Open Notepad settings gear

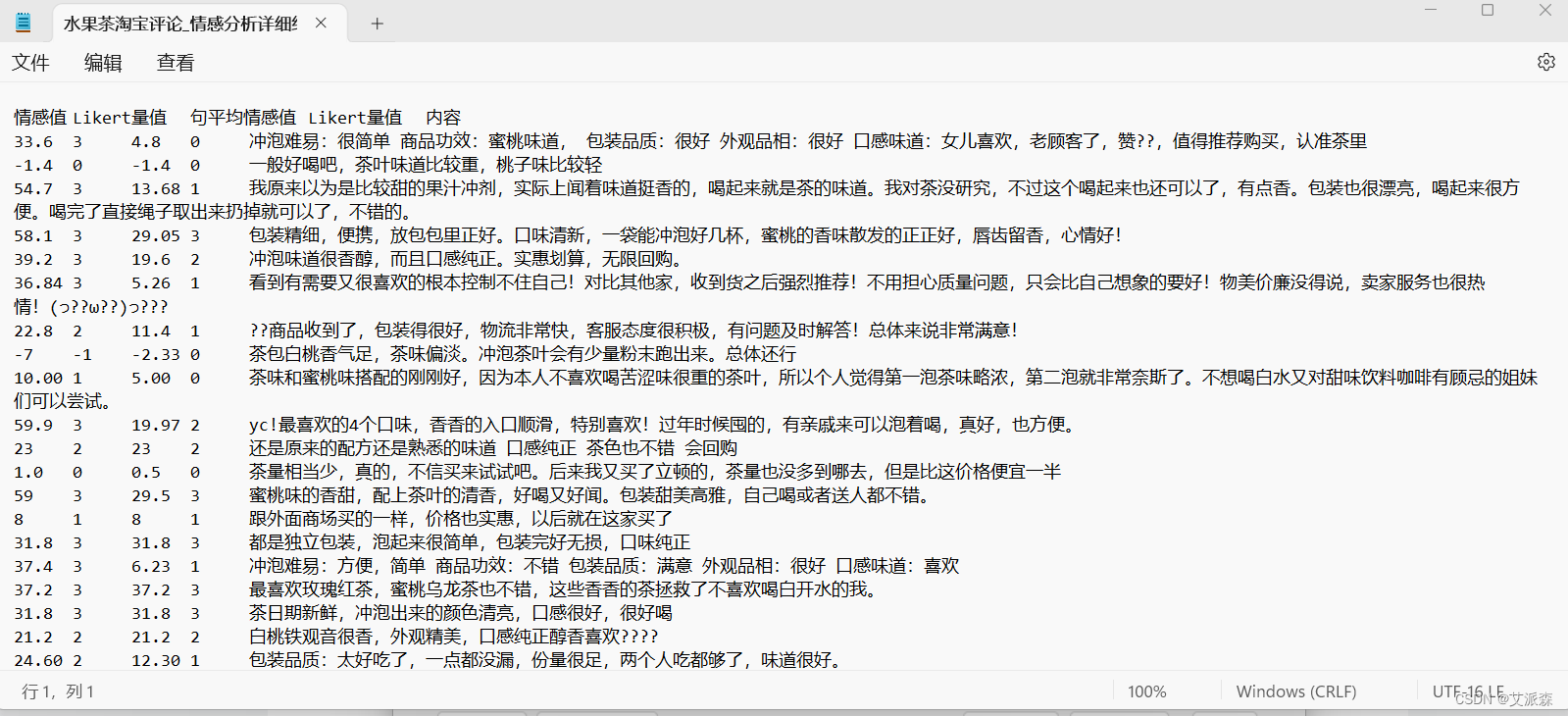tap(1546, 62)
